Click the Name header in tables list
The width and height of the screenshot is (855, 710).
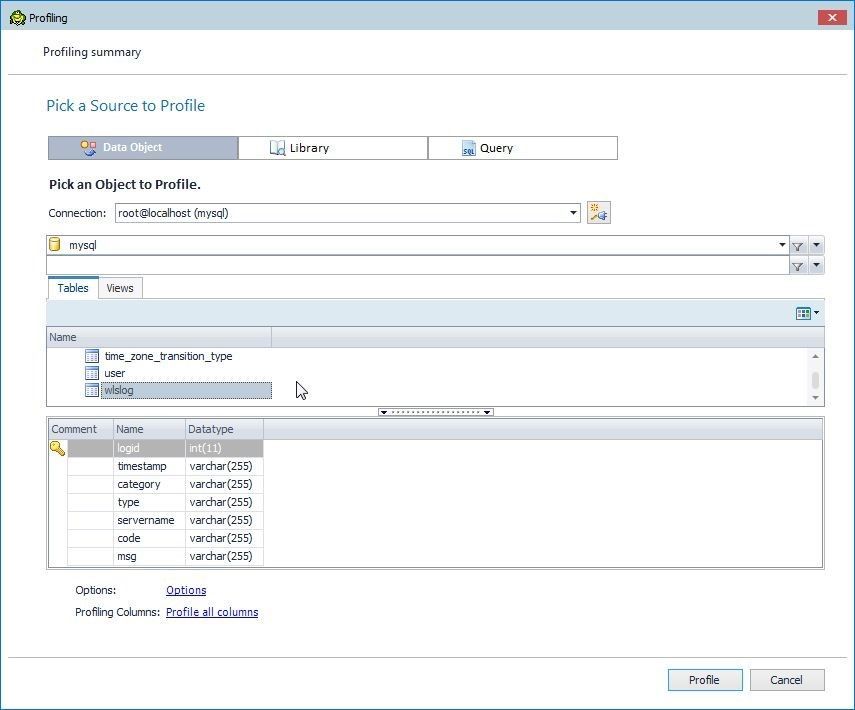[159, 337]
